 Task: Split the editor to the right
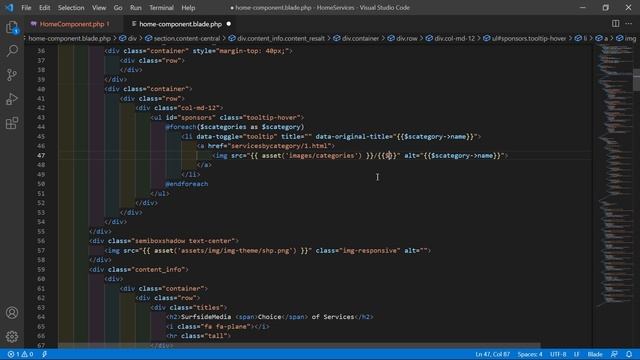tap(616, 24)
